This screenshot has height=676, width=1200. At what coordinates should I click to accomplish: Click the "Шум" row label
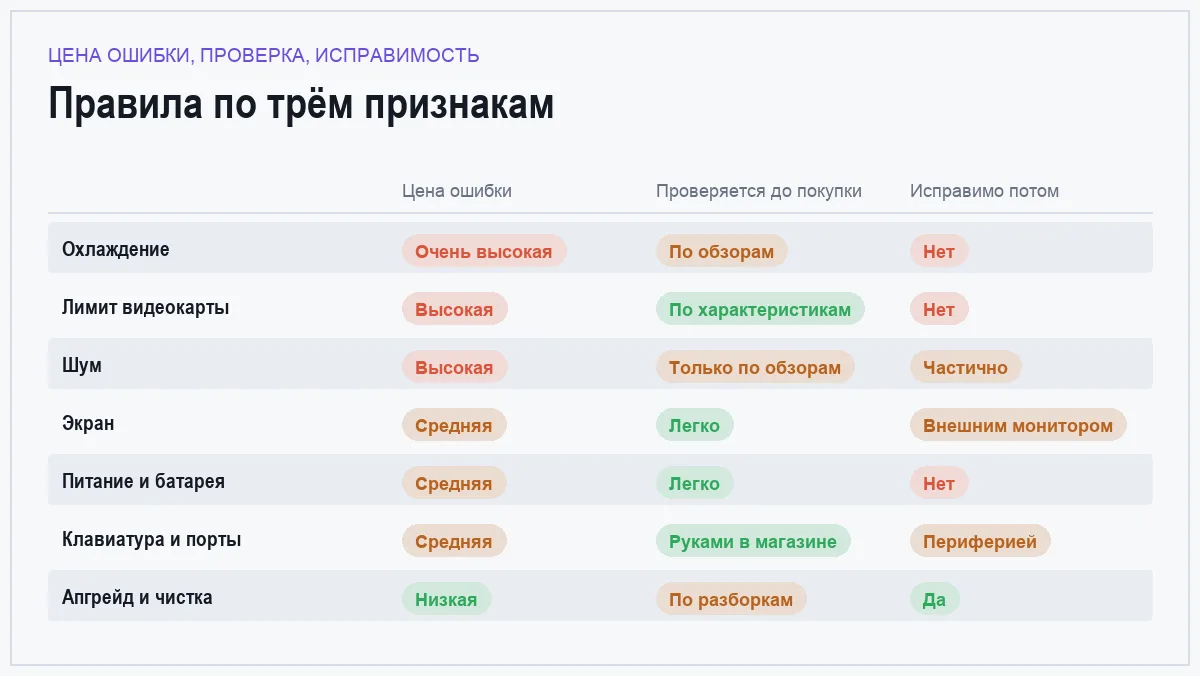click(x=82, y=365)
